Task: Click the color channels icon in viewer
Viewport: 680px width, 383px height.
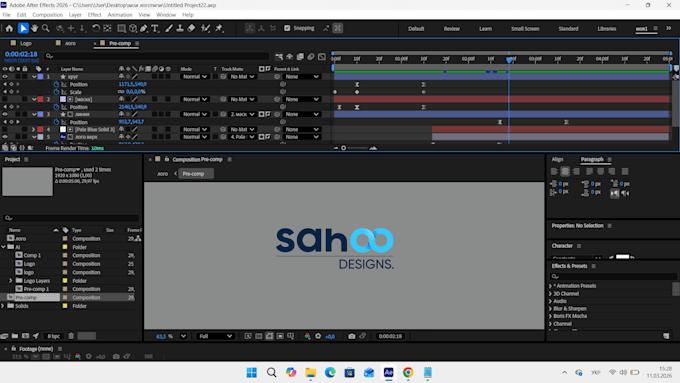Action: (307, 336)
